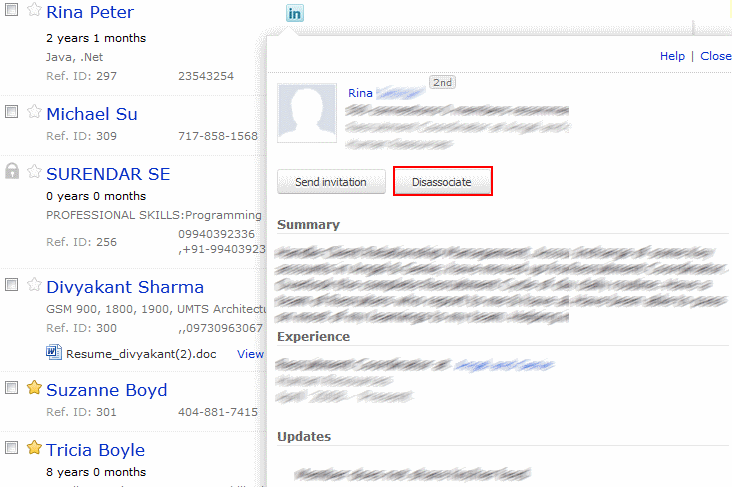Click Java, .Net skills text
Viewport: 732px width, 487px height.
74,57
